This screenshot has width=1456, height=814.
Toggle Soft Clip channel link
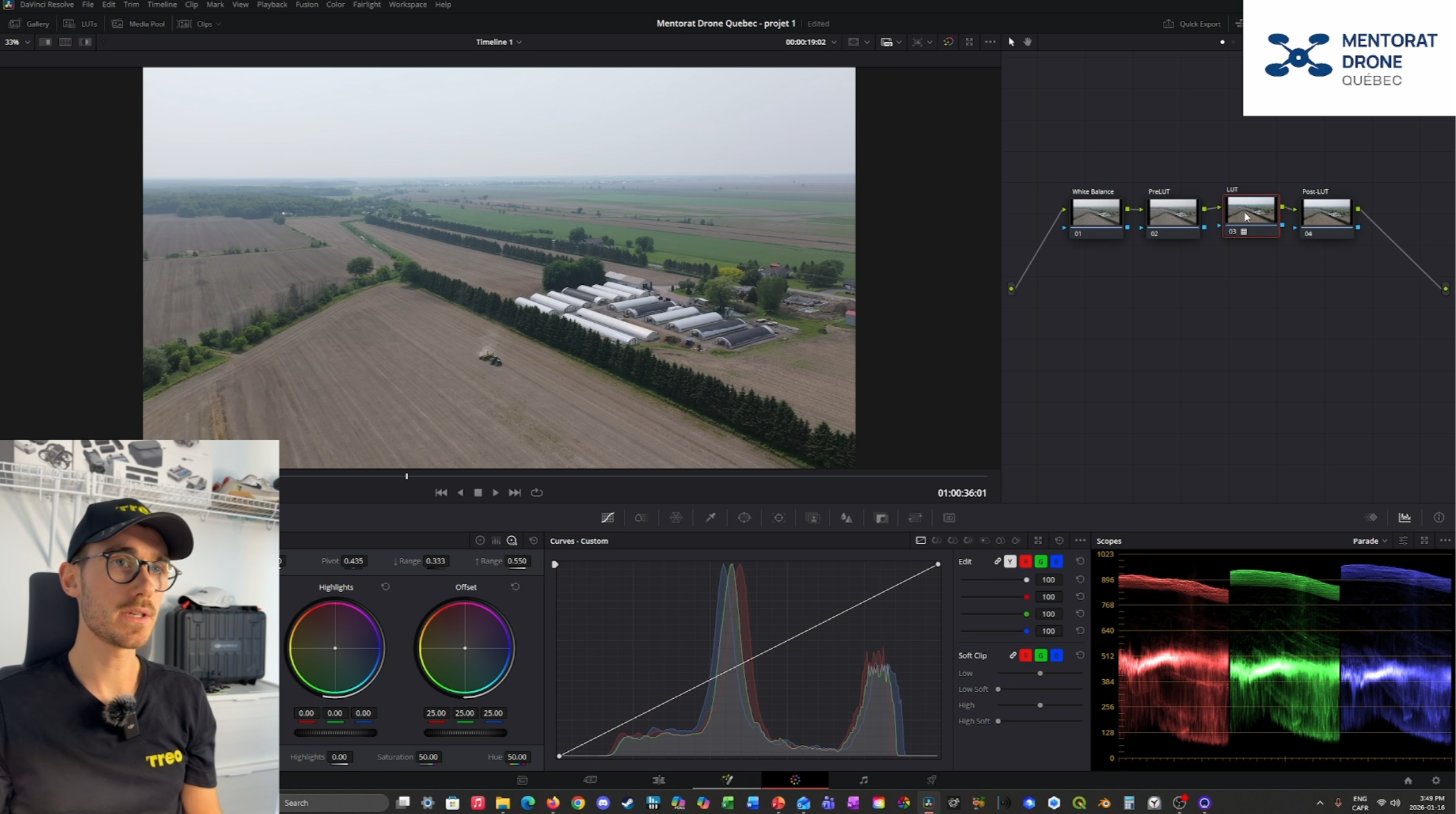click(x=1012, y=655)
